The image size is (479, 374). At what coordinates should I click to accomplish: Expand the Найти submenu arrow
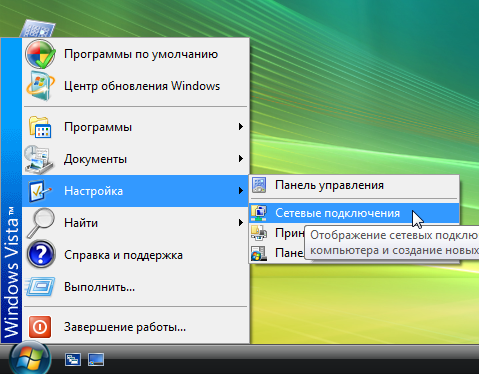pyautogui.click(x=241, y=223)
